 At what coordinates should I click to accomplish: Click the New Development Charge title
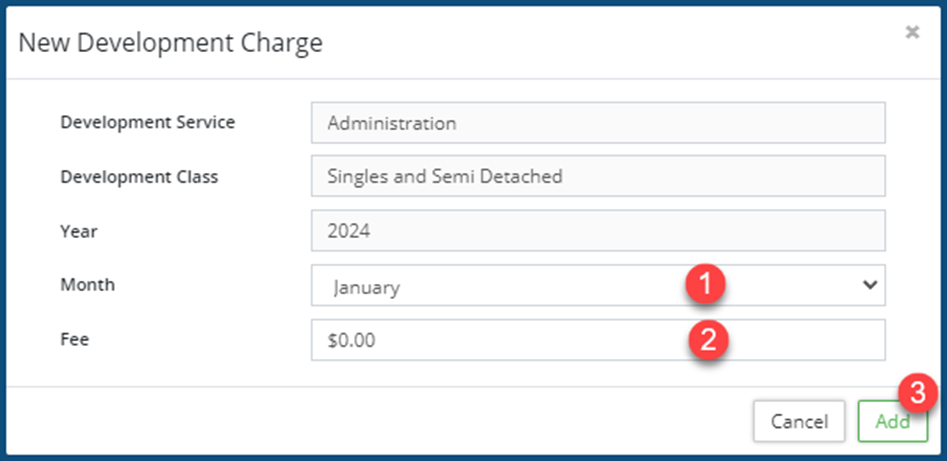(170, 43)
